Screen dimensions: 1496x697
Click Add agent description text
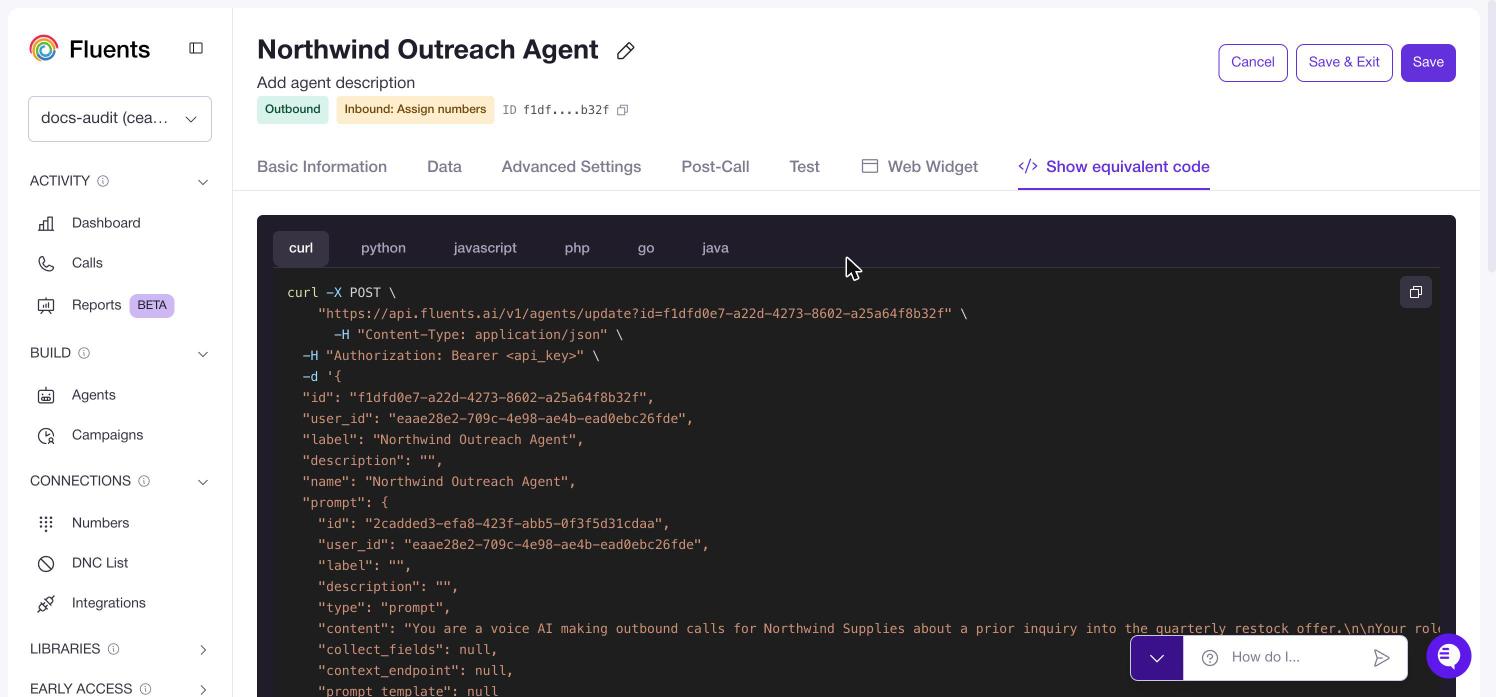(x=336, y=83)
